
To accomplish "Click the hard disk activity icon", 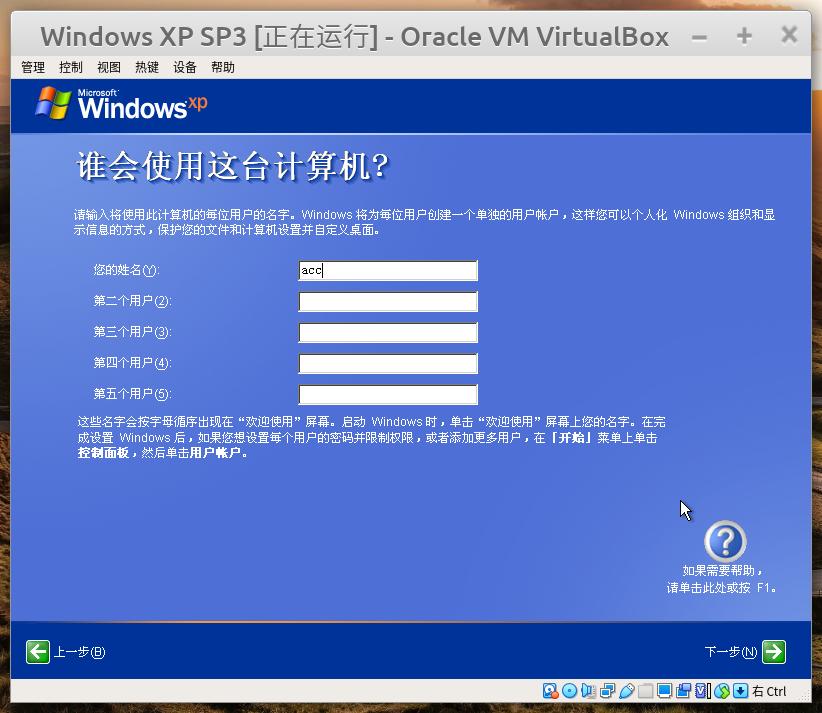I will 549,690.
